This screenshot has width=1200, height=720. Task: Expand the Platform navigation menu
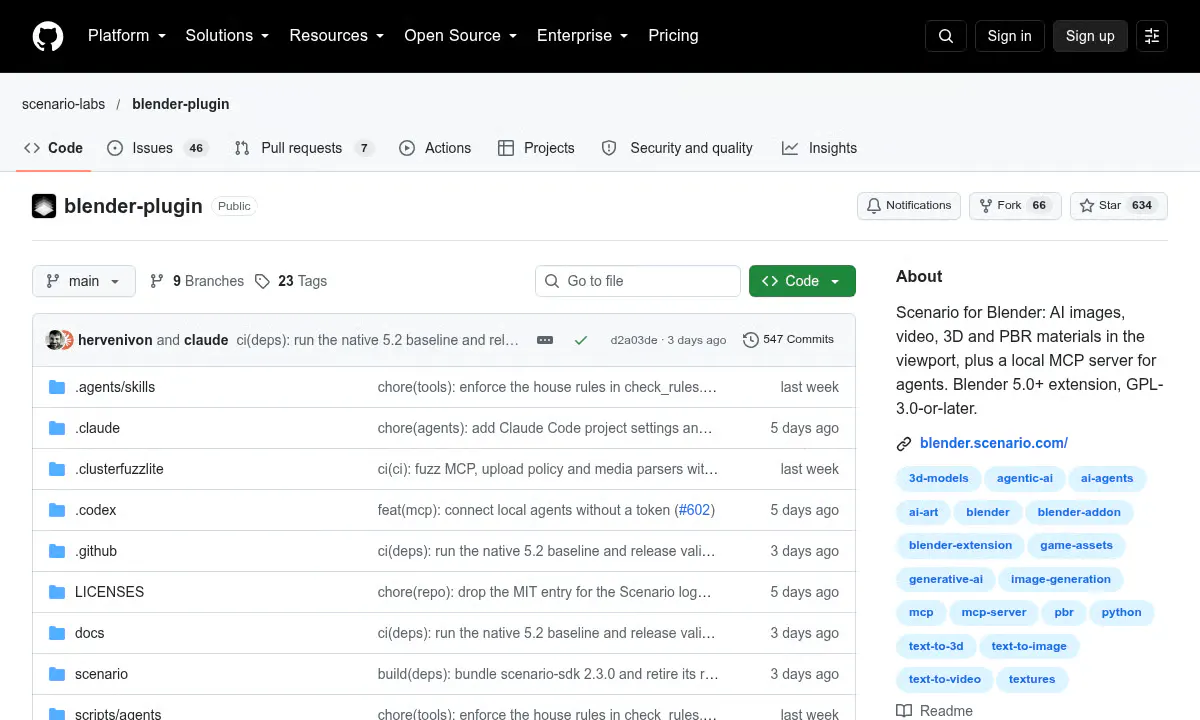(x=129, y=36)
